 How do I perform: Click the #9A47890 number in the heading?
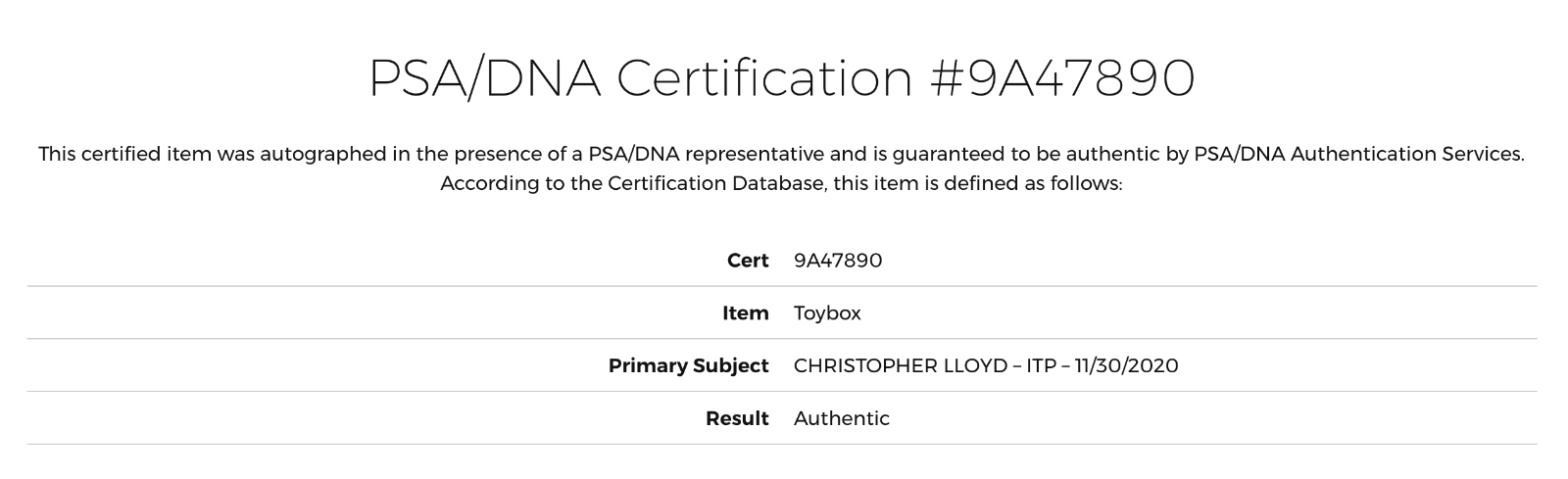click(x=1062, y=77)
